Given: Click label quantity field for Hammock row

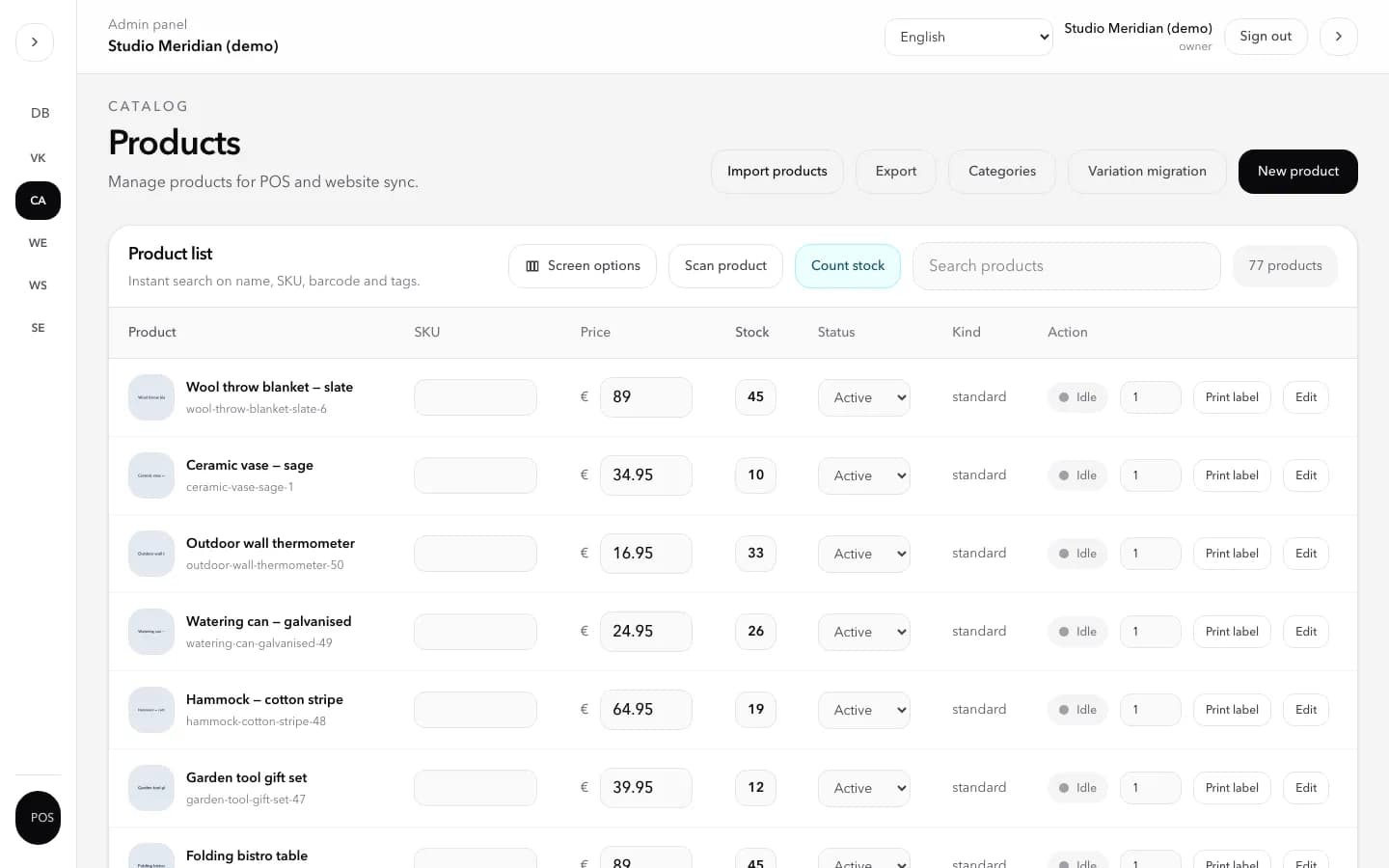Looking at the screenshot, I should point(1151,710).
